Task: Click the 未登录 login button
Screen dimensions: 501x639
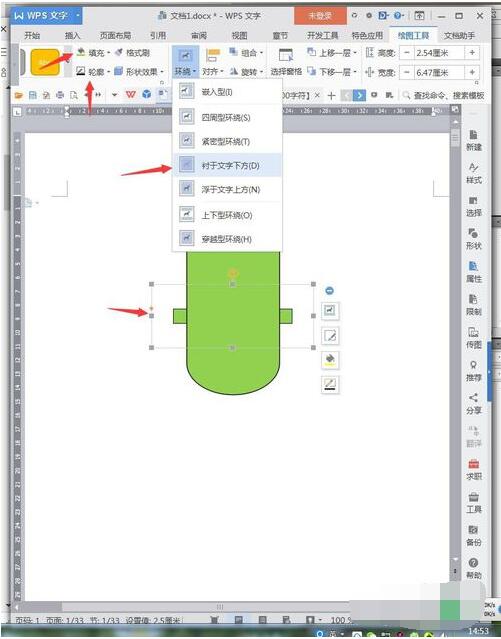Action: coord(320,16)
